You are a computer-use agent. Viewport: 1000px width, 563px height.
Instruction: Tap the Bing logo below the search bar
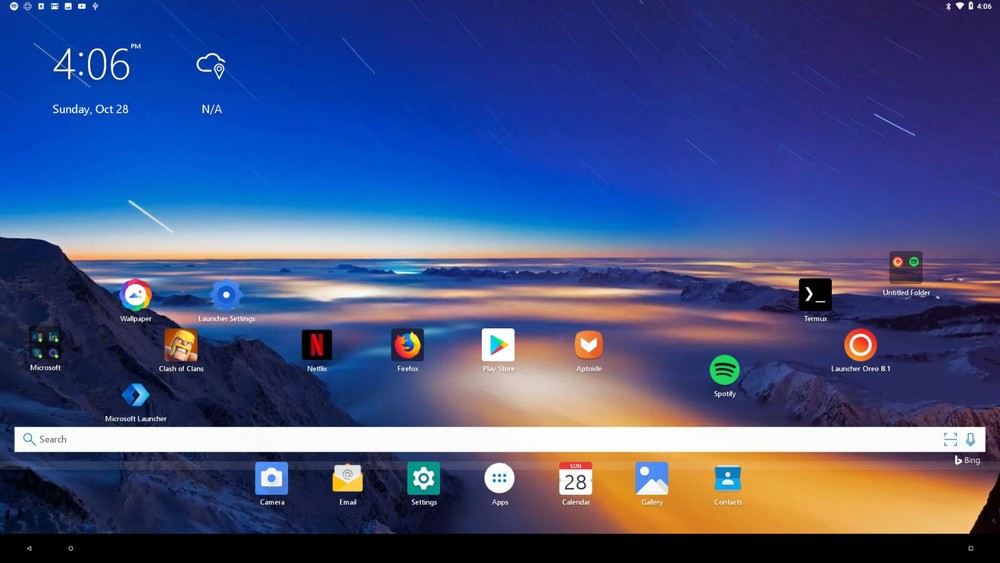coord(967,460)
